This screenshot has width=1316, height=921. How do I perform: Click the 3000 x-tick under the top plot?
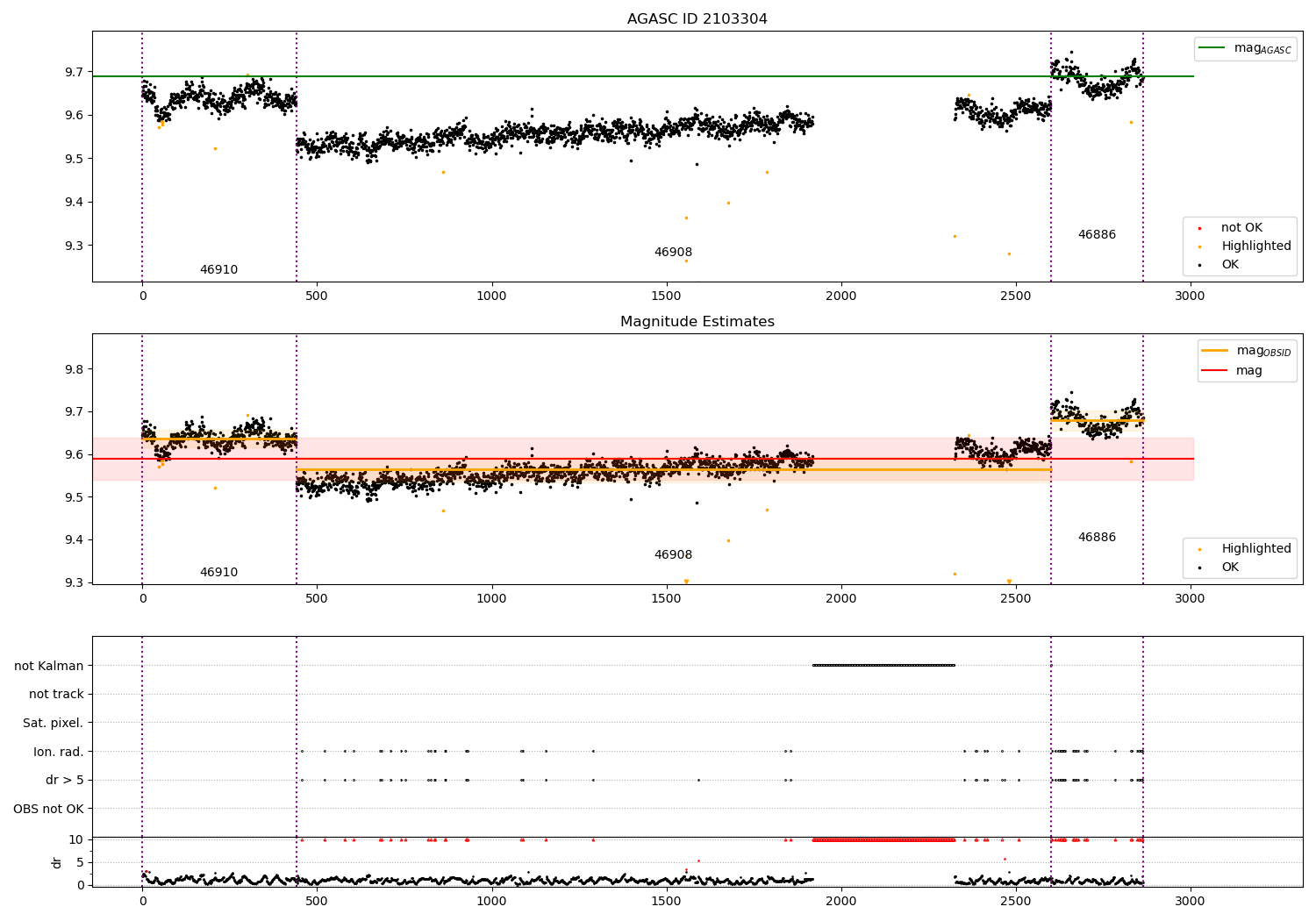coord(1190,296)
